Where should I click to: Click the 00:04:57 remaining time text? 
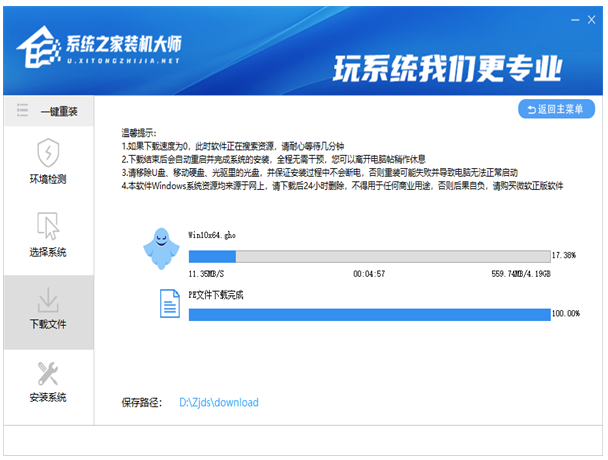point(369,273)
